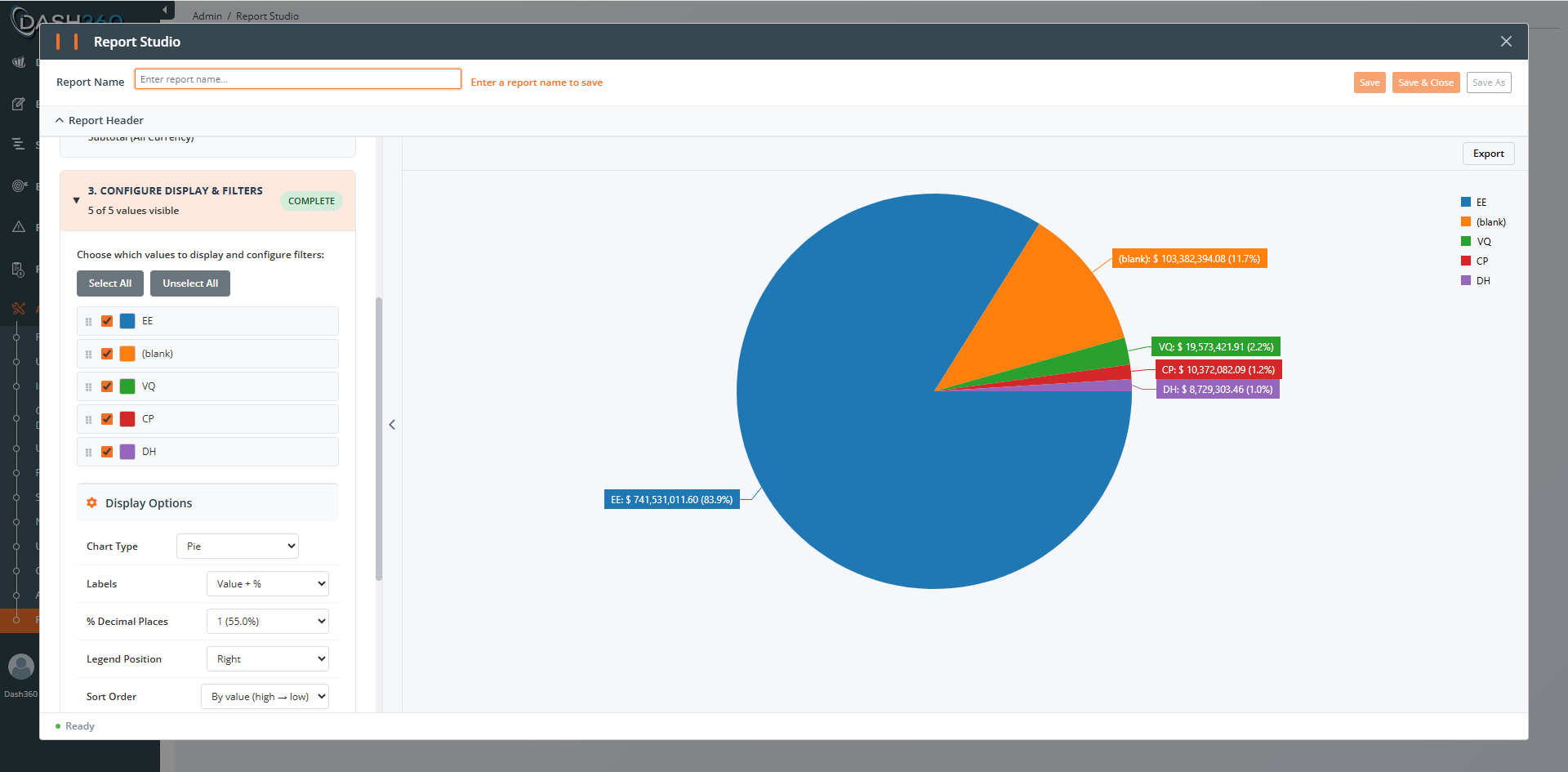Open the sidebar admin tools icon
Image resolution: width=1568 pixels, height=772 pixels.
pos(19,309)
